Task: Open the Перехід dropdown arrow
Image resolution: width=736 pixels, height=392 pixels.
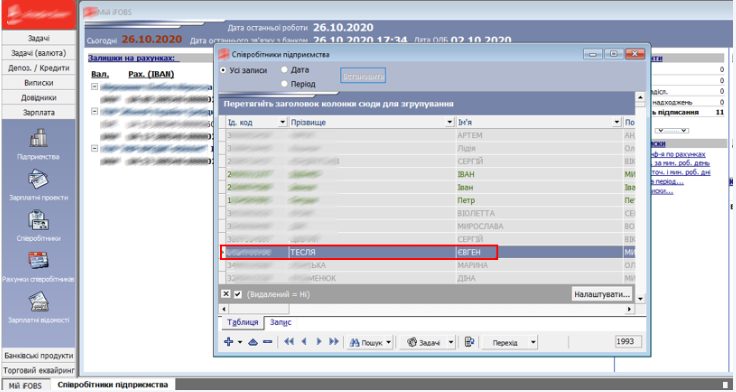Action: click(x=533, y=343)
